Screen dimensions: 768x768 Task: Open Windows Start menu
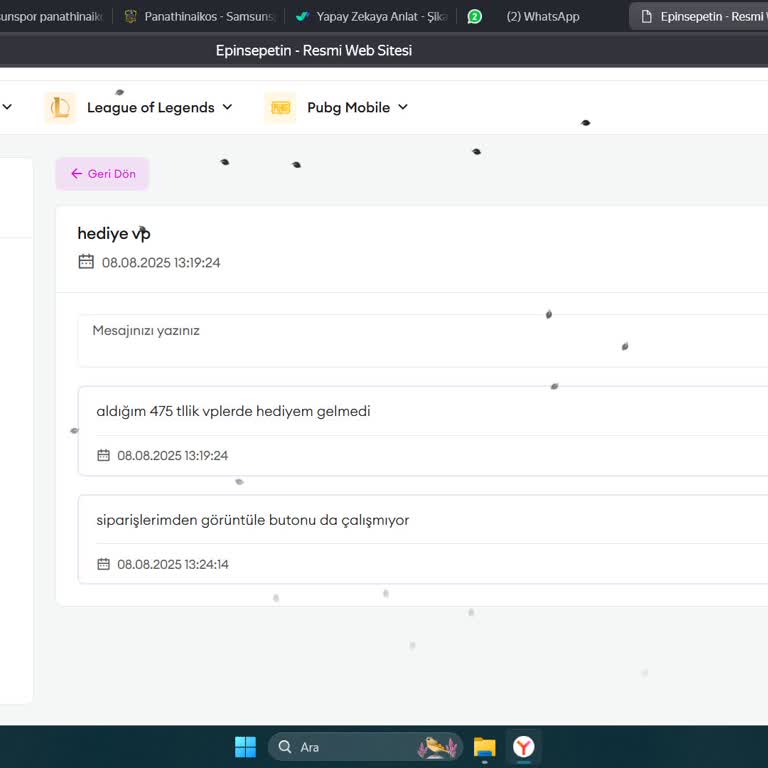click(x=245, y=747)
